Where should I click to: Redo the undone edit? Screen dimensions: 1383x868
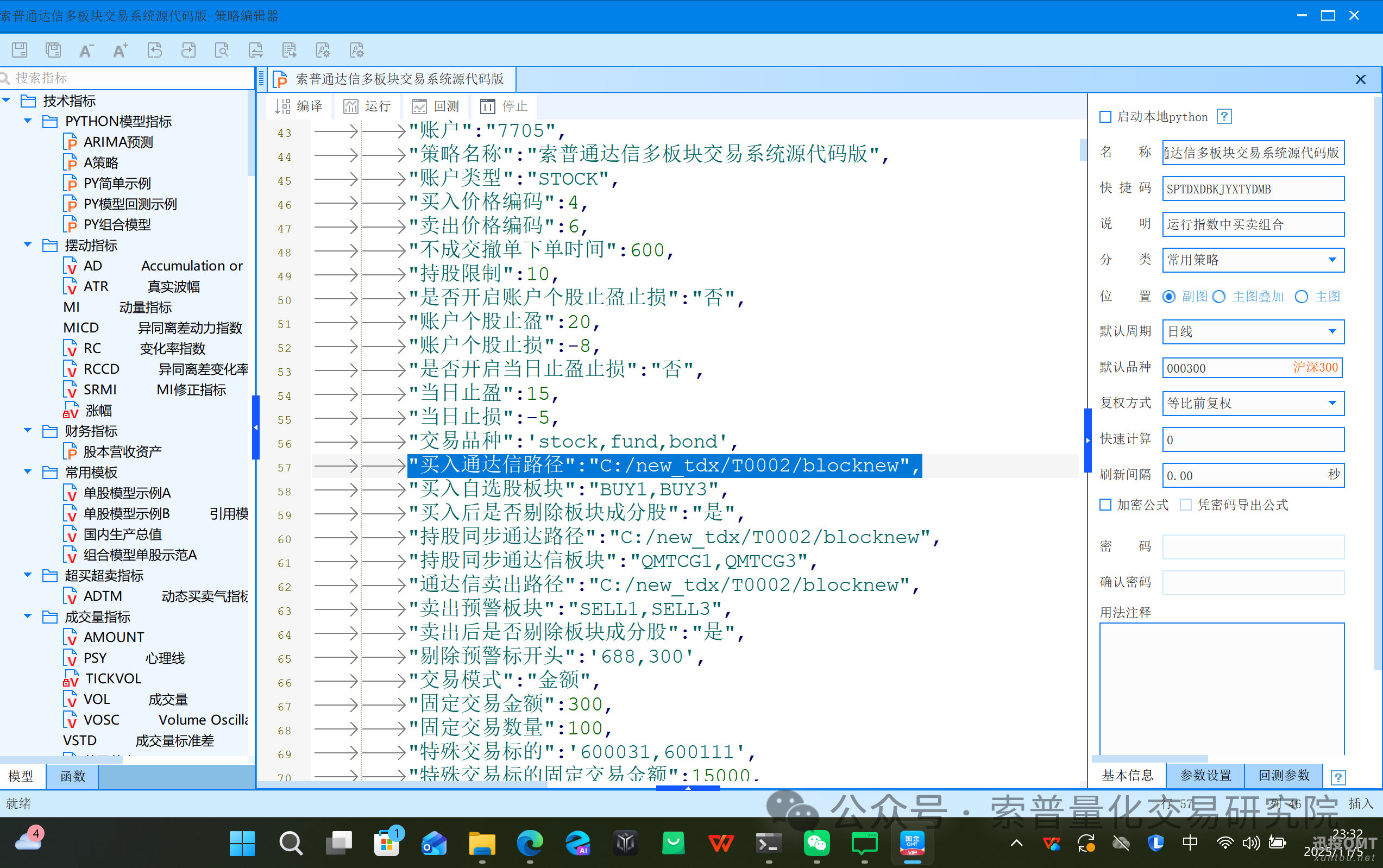coord(188,50)
